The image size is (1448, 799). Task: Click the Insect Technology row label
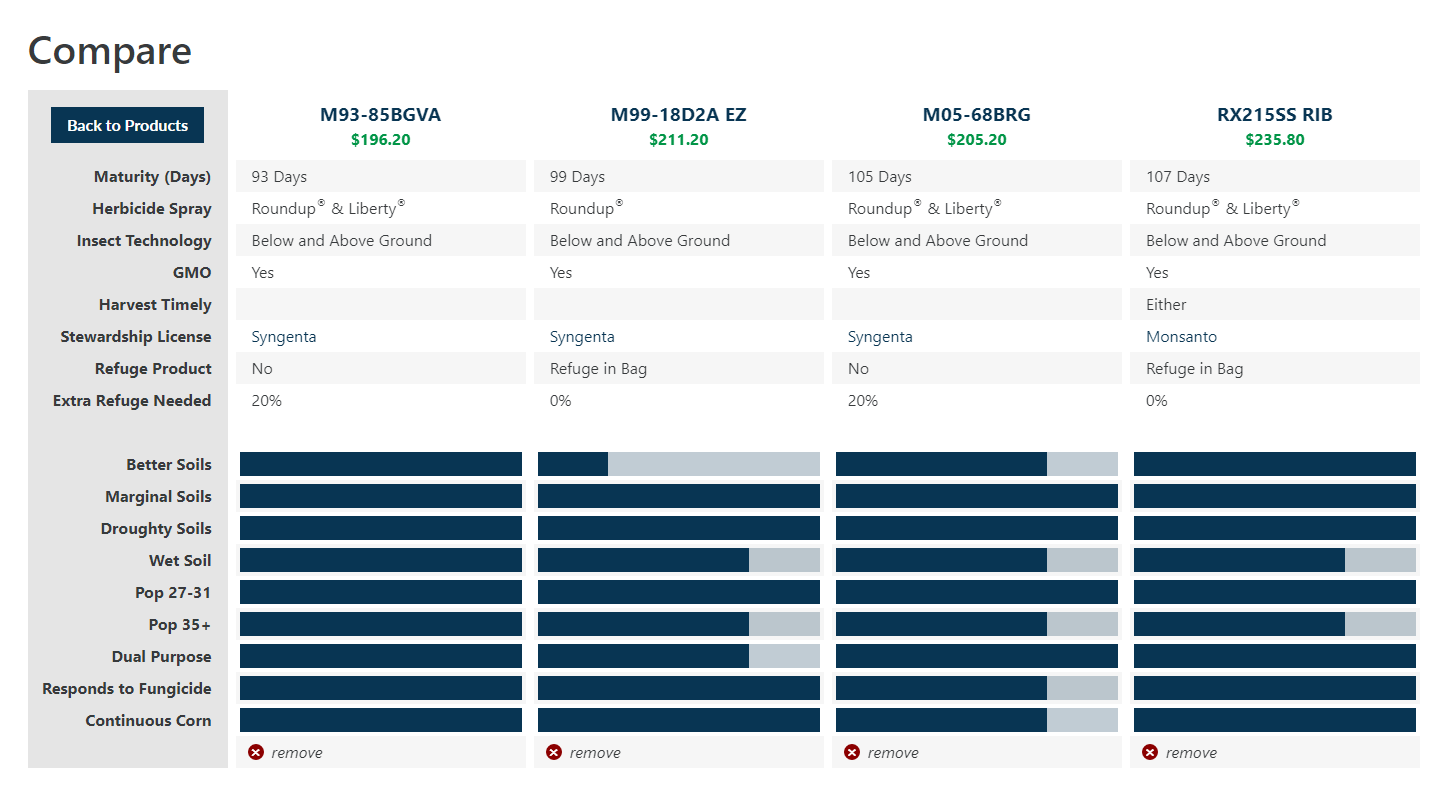tap(144, 241)
